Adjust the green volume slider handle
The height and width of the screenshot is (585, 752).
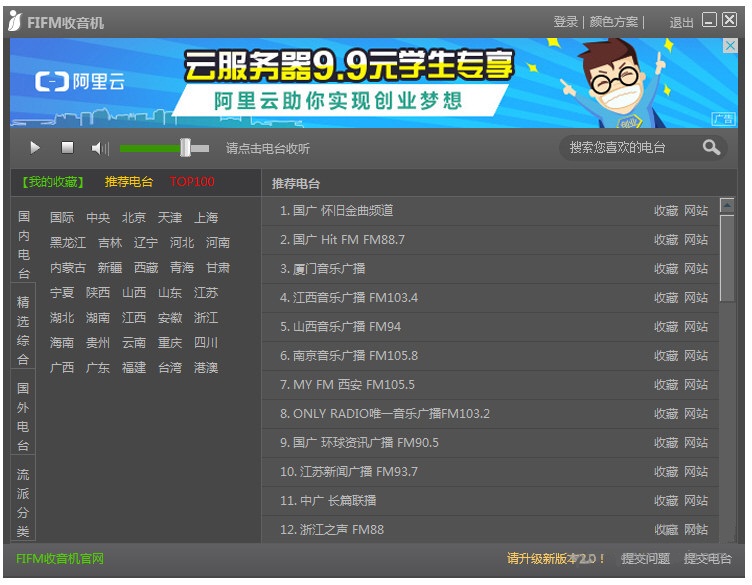coord(185,148)
